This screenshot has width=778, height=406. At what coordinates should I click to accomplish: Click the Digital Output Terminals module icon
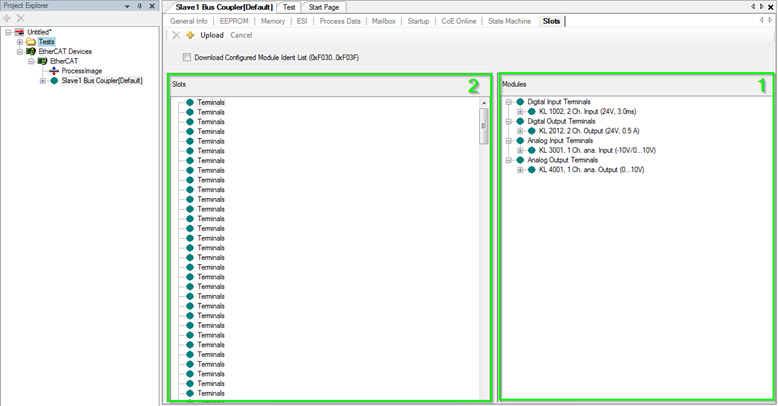click(x=520, y=121)
